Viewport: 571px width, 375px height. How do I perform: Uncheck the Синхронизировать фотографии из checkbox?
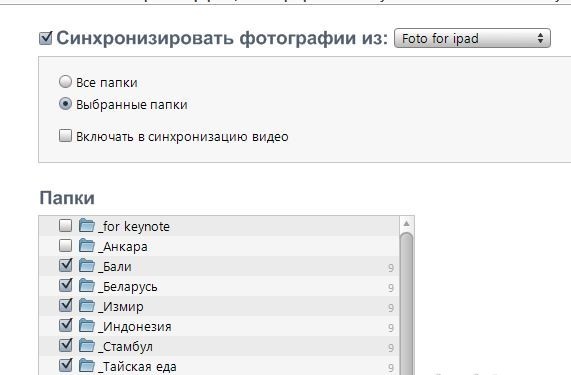(x=46, y=38)
